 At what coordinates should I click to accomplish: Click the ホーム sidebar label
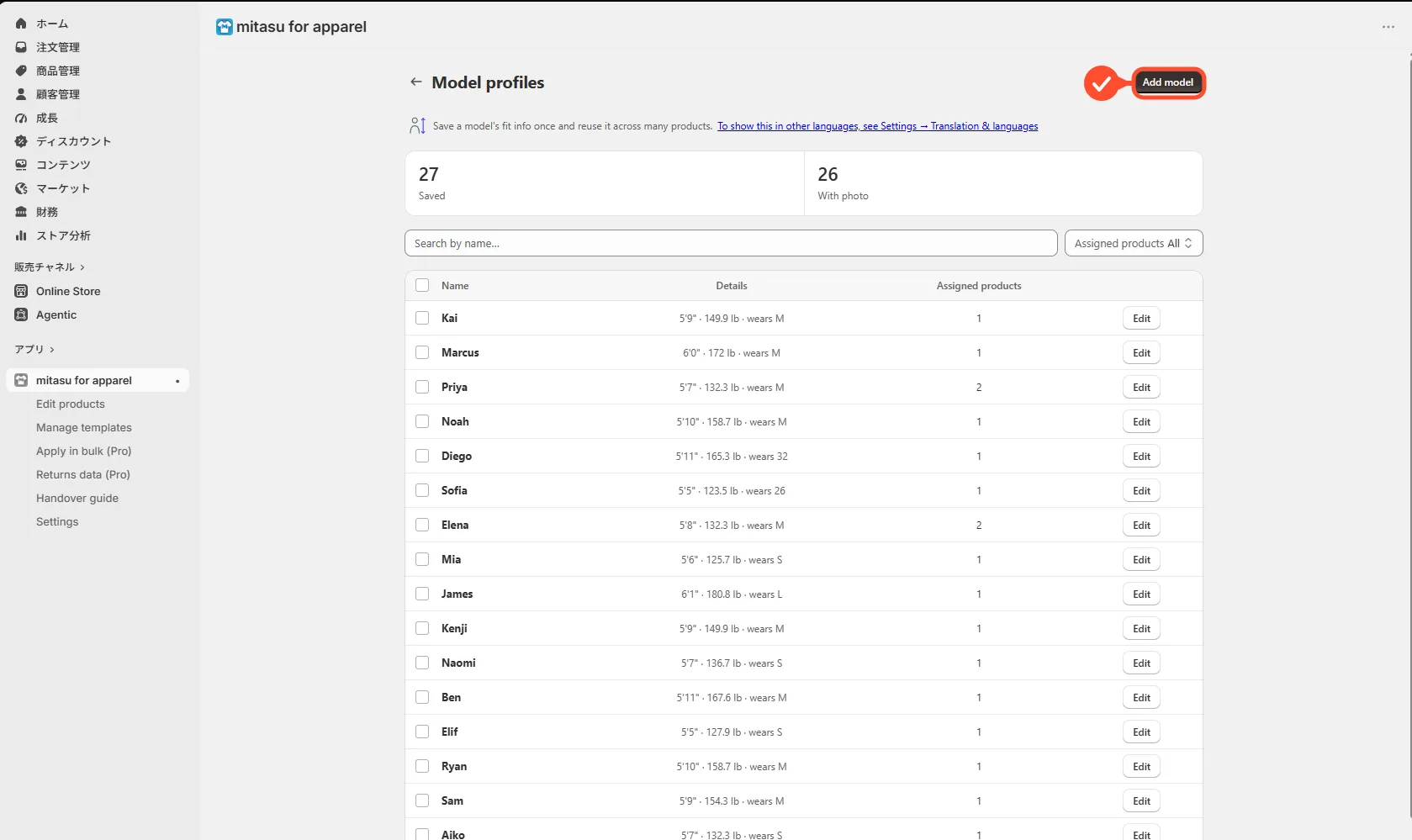52,24
